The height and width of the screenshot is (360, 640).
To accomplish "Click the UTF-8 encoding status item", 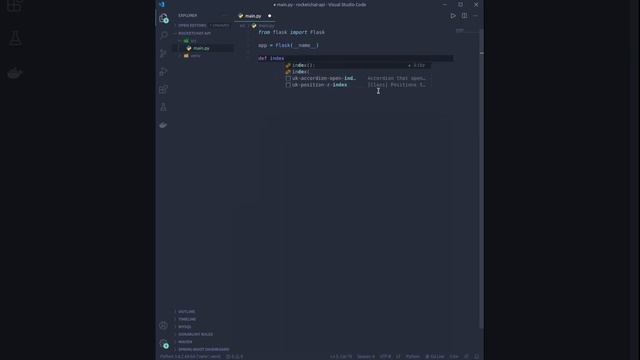I will (x=385, y=356).
